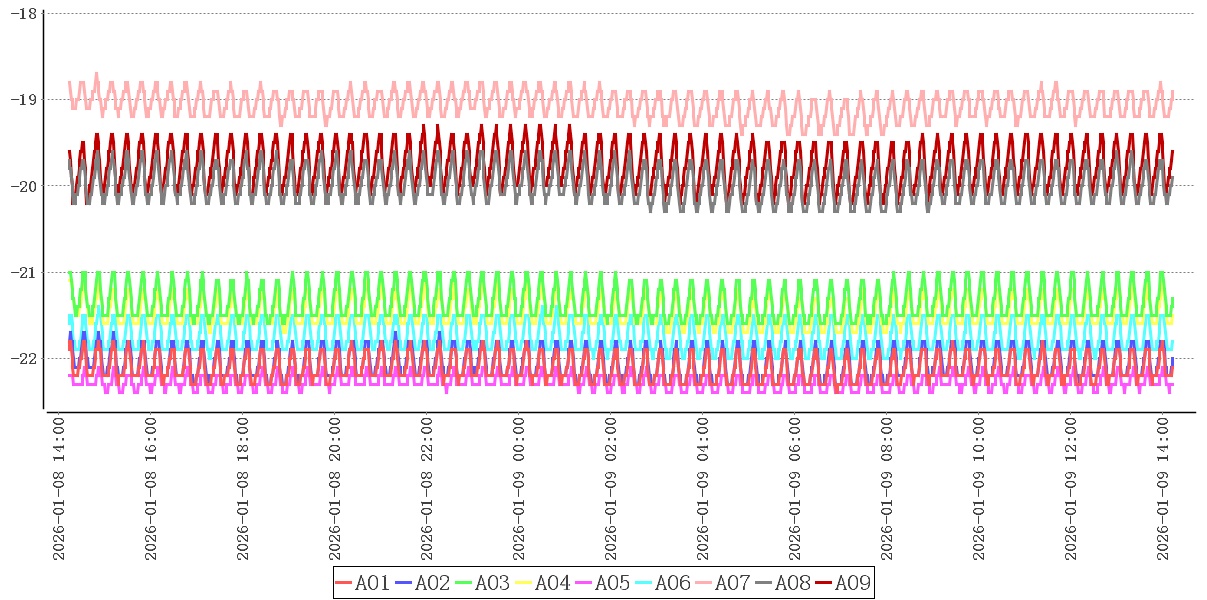Viewport: 1207px width, 600px height.
Task: Click the 2026-01-09 12:00 time label
Action: (1071, 488)
